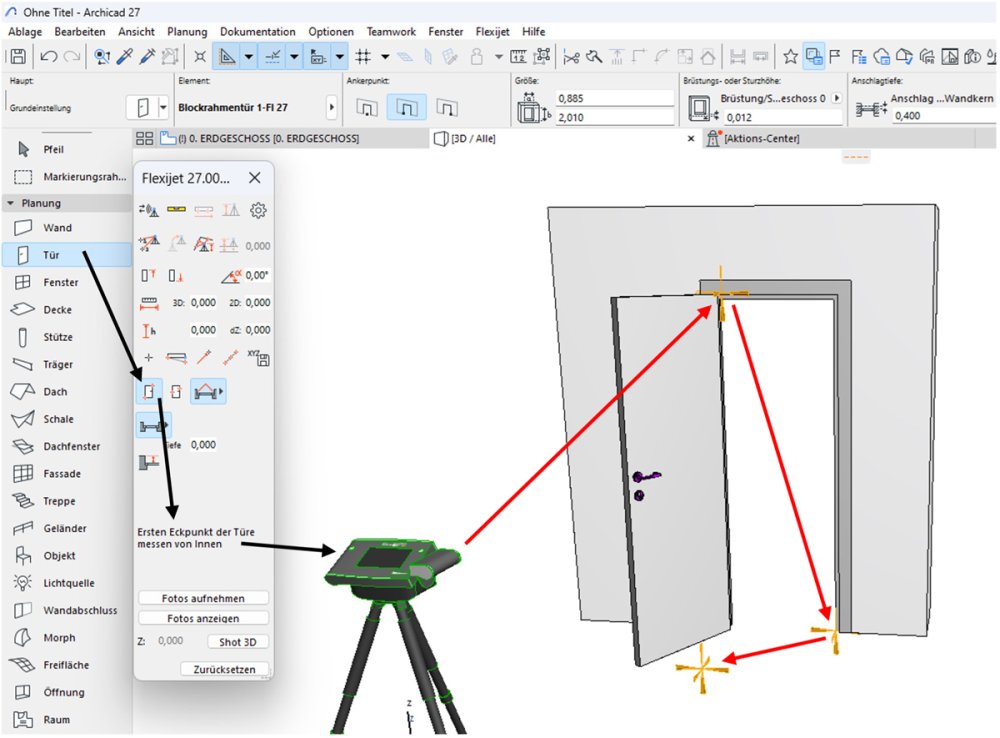The height and width of the screenshot is (738, 1000).
Task: Select the Decke slab tool
Action: point(66,309)
